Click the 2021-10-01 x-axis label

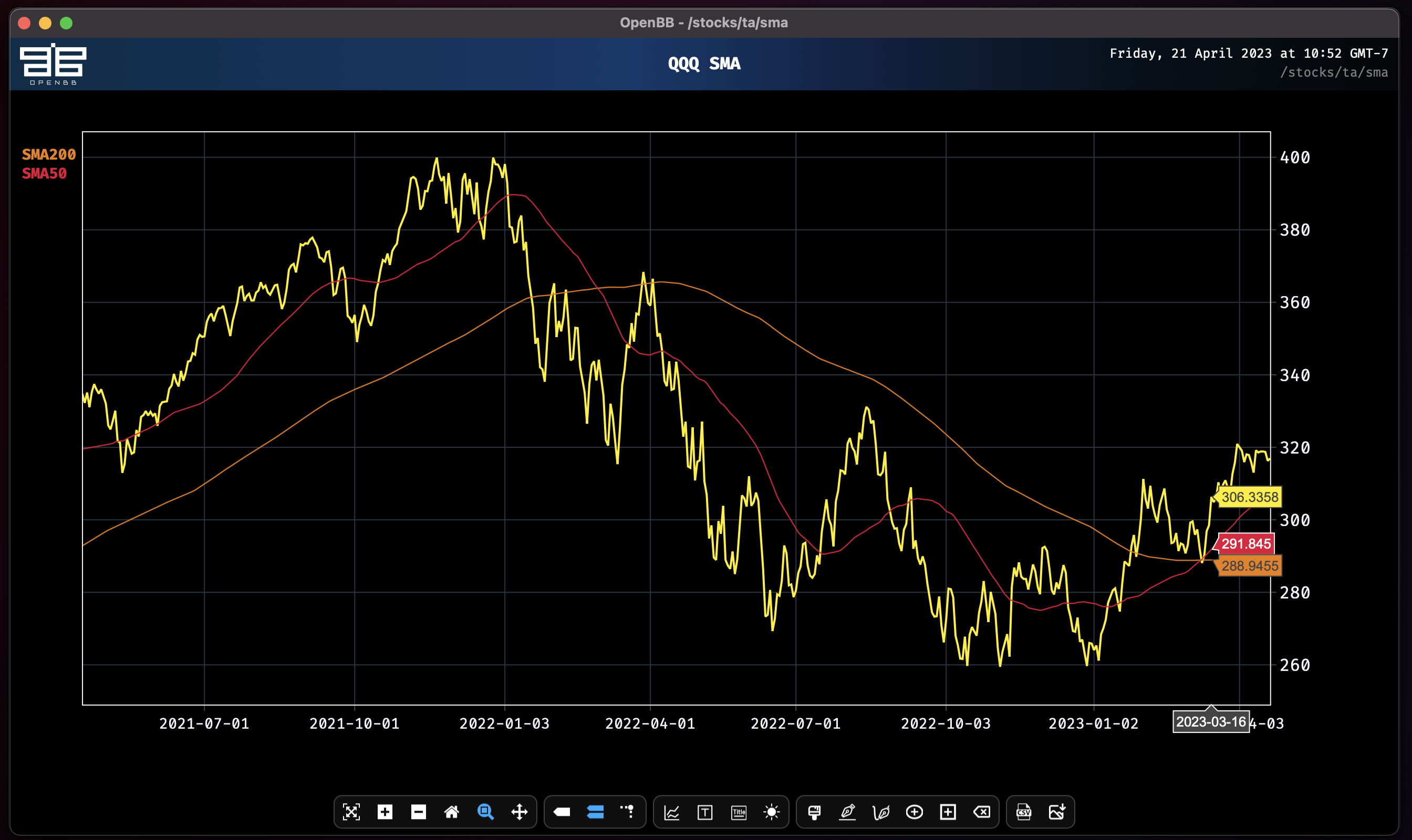355,723
